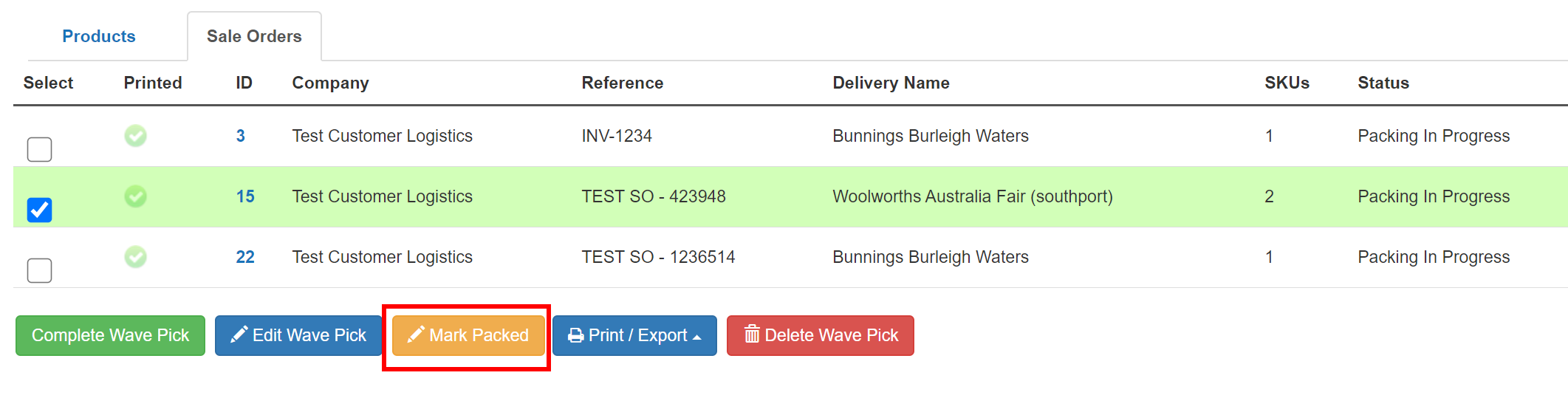Image resolution: width=1568 pixels, height=398 pixels.
Task: Click the Delivery Name column header
Action: [x=891, y=83]
